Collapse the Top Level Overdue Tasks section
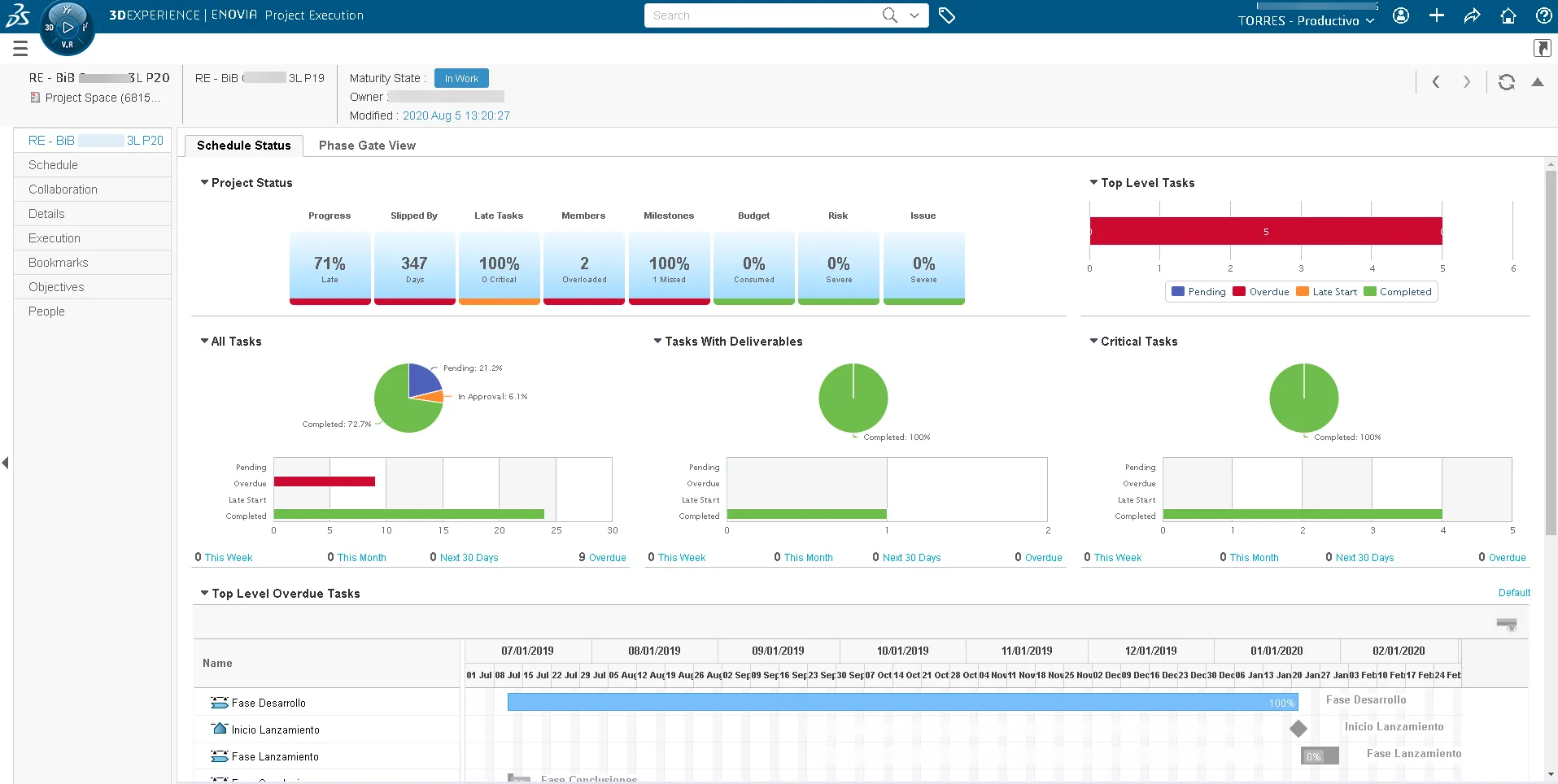The image size is (1558, 784). click(x=205, y=594)
